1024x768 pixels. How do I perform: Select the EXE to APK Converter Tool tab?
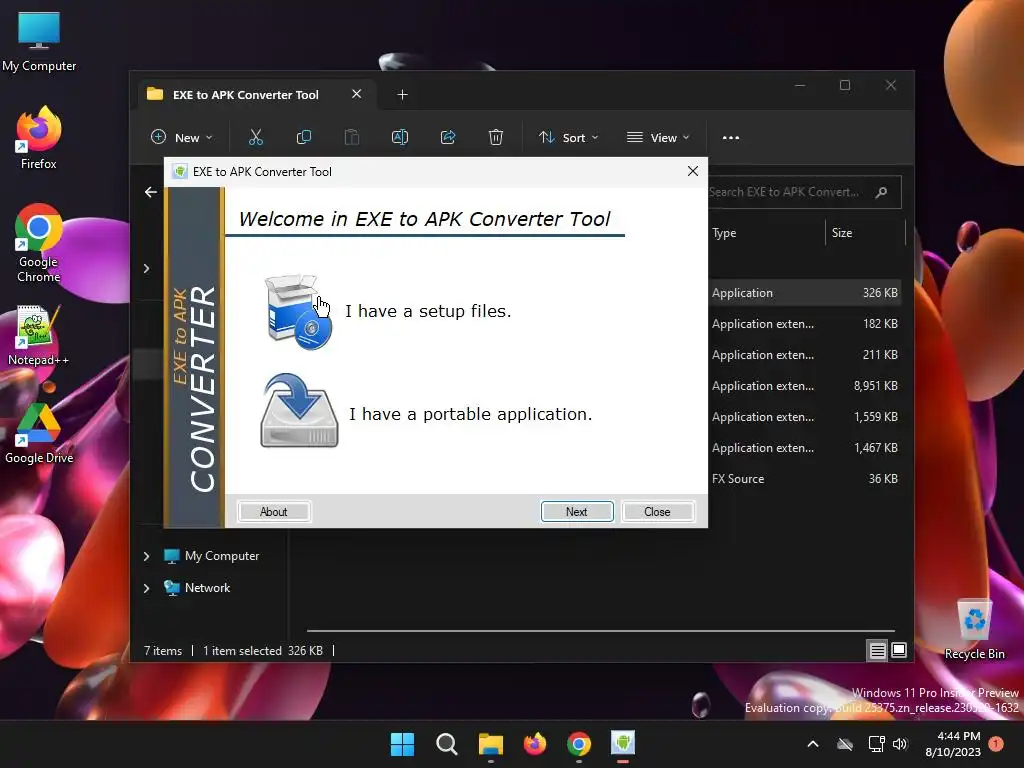click(x=246, y=95)
